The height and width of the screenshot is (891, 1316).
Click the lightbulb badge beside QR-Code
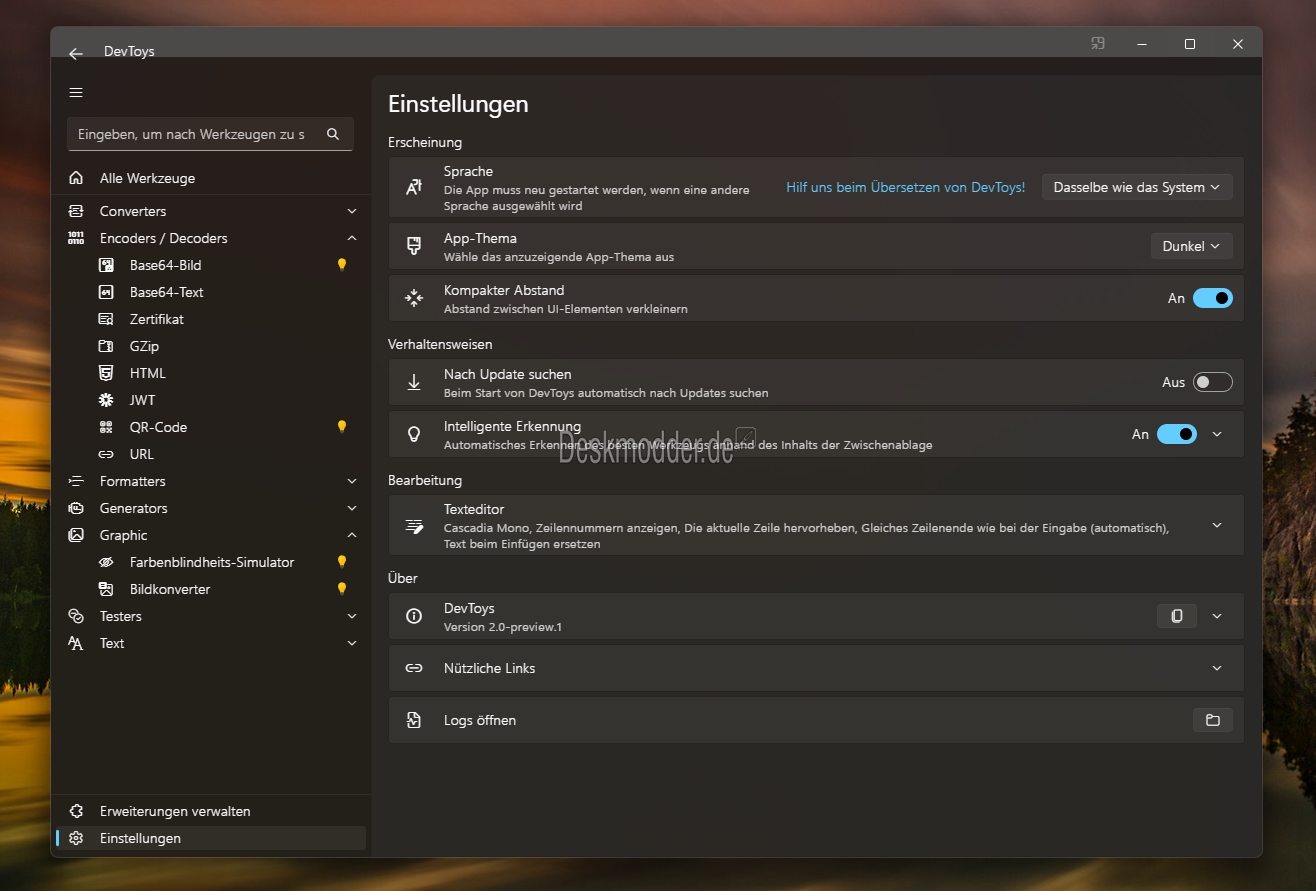pos(342,427)
